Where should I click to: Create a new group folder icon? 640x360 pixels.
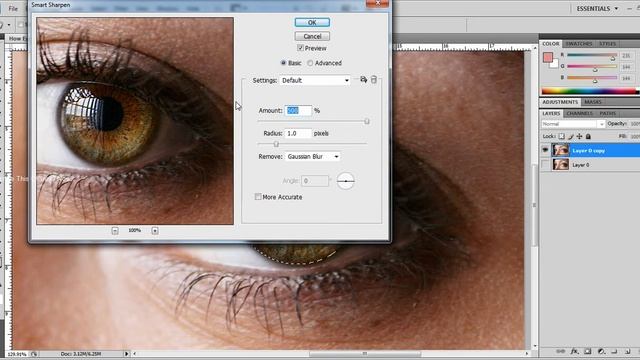(x=614, y=351)
